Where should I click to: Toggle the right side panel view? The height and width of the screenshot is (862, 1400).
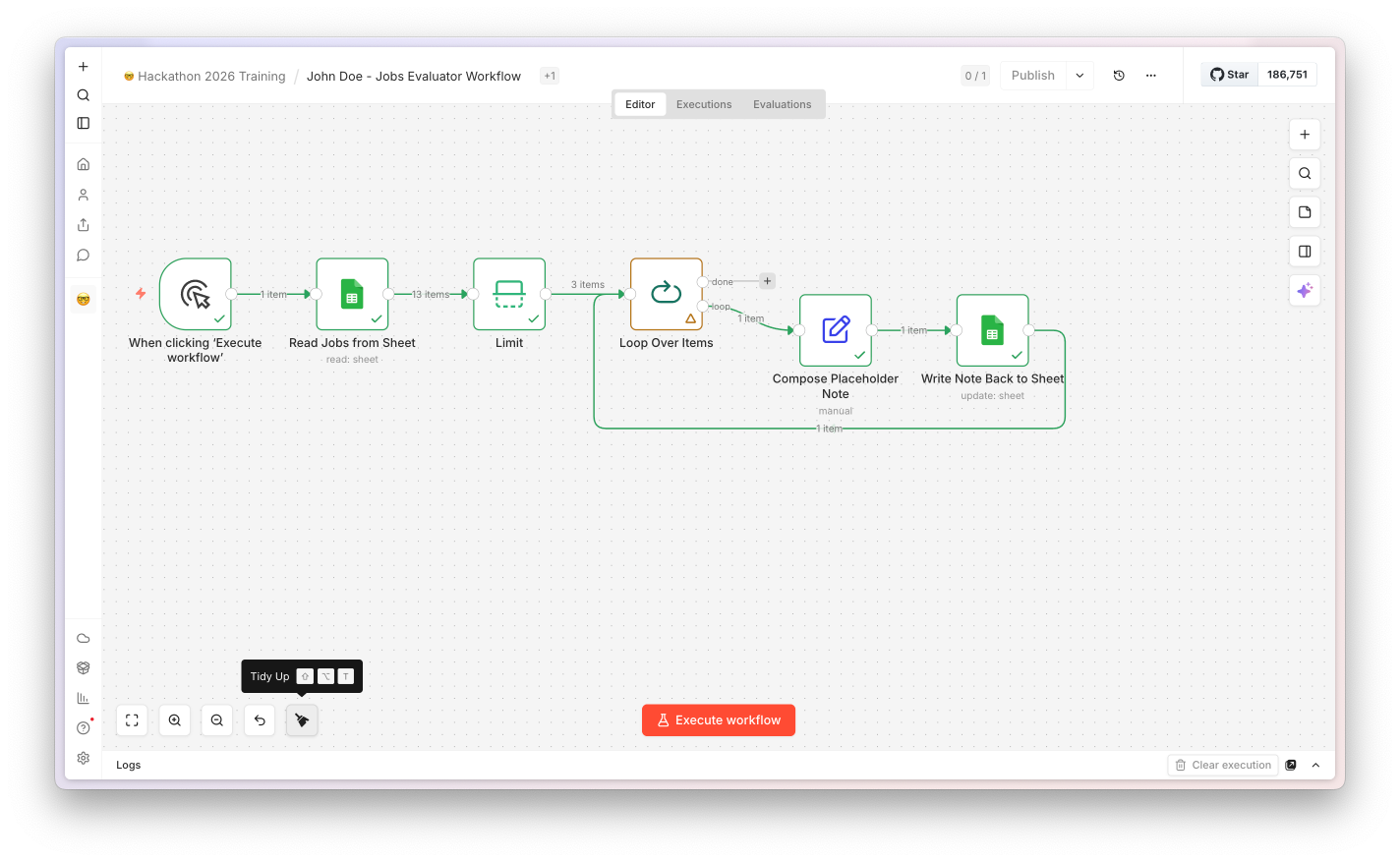pos(1305,252)
